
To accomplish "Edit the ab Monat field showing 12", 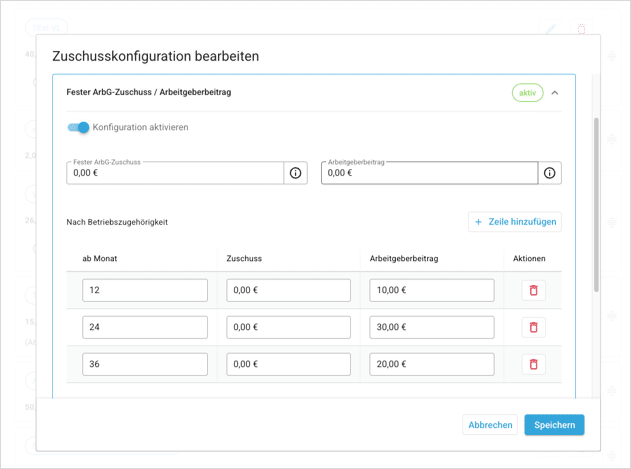I will 145,290.
